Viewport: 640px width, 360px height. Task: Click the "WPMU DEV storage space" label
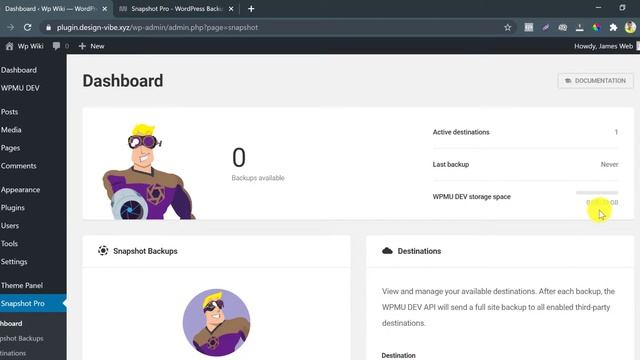coord(471,196)
